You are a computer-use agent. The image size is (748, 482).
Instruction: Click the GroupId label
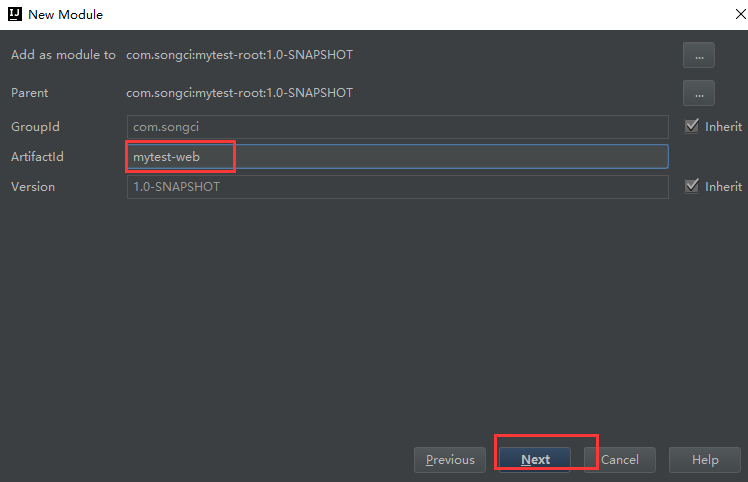pyautogui.click(x=35, y=127)
